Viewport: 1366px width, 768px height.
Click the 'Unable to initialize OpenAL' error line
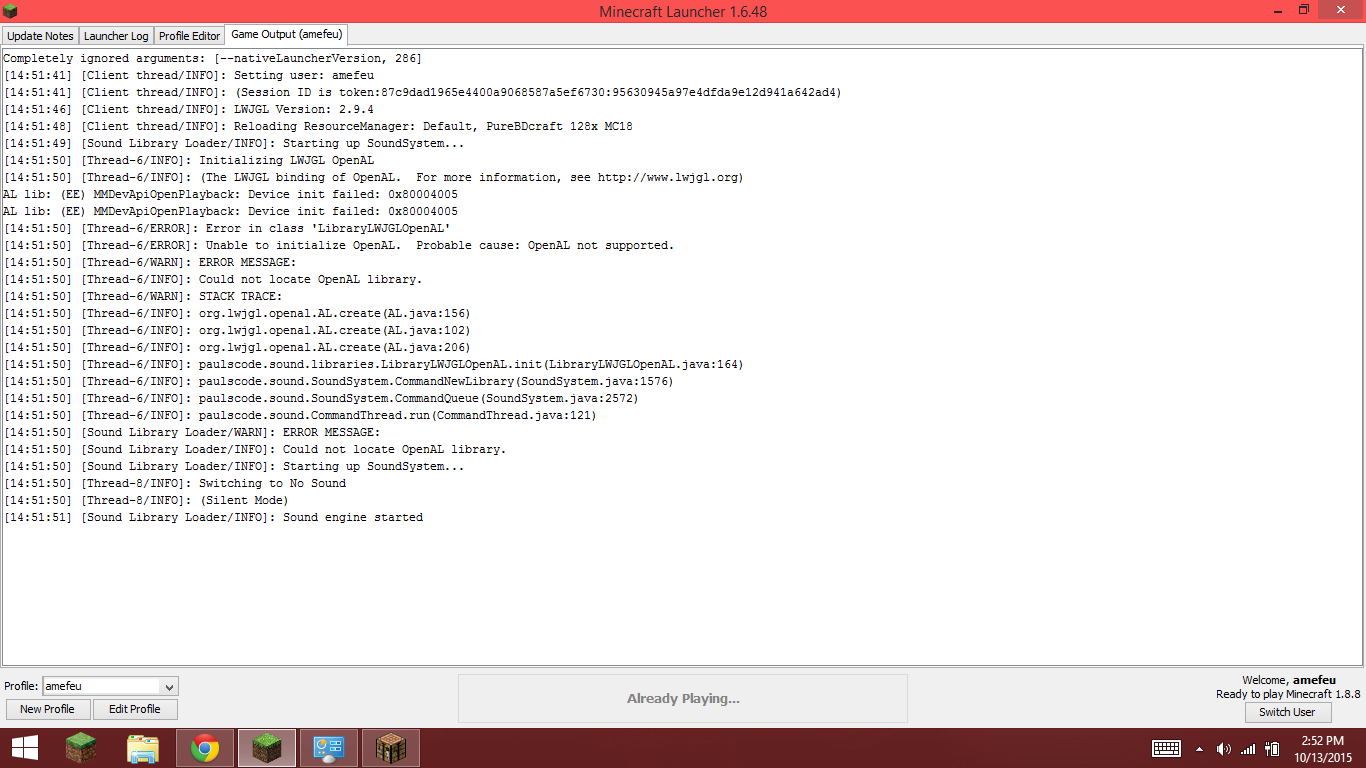pyautogui.click(x=339, y=245)
